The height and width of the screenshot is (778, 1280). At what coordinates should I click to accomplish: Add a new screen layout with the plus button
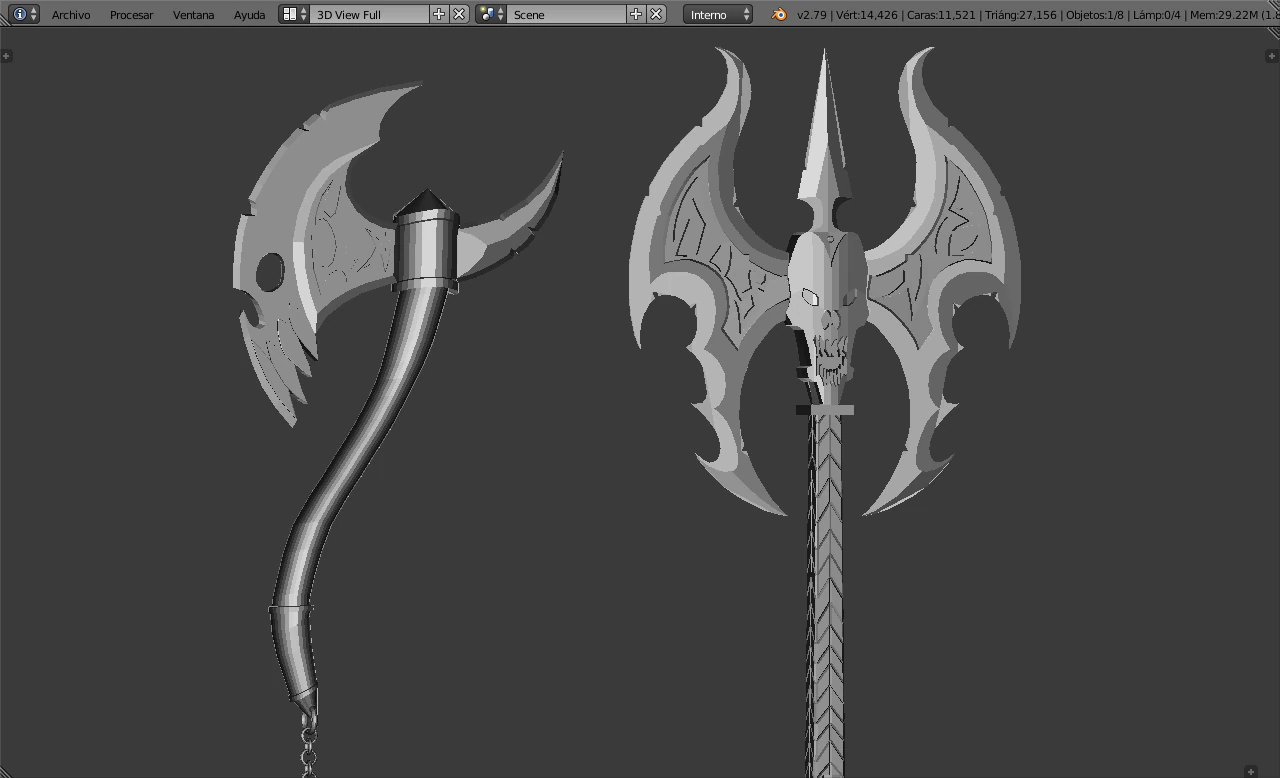pyautogui.click(x=438, y=14)
